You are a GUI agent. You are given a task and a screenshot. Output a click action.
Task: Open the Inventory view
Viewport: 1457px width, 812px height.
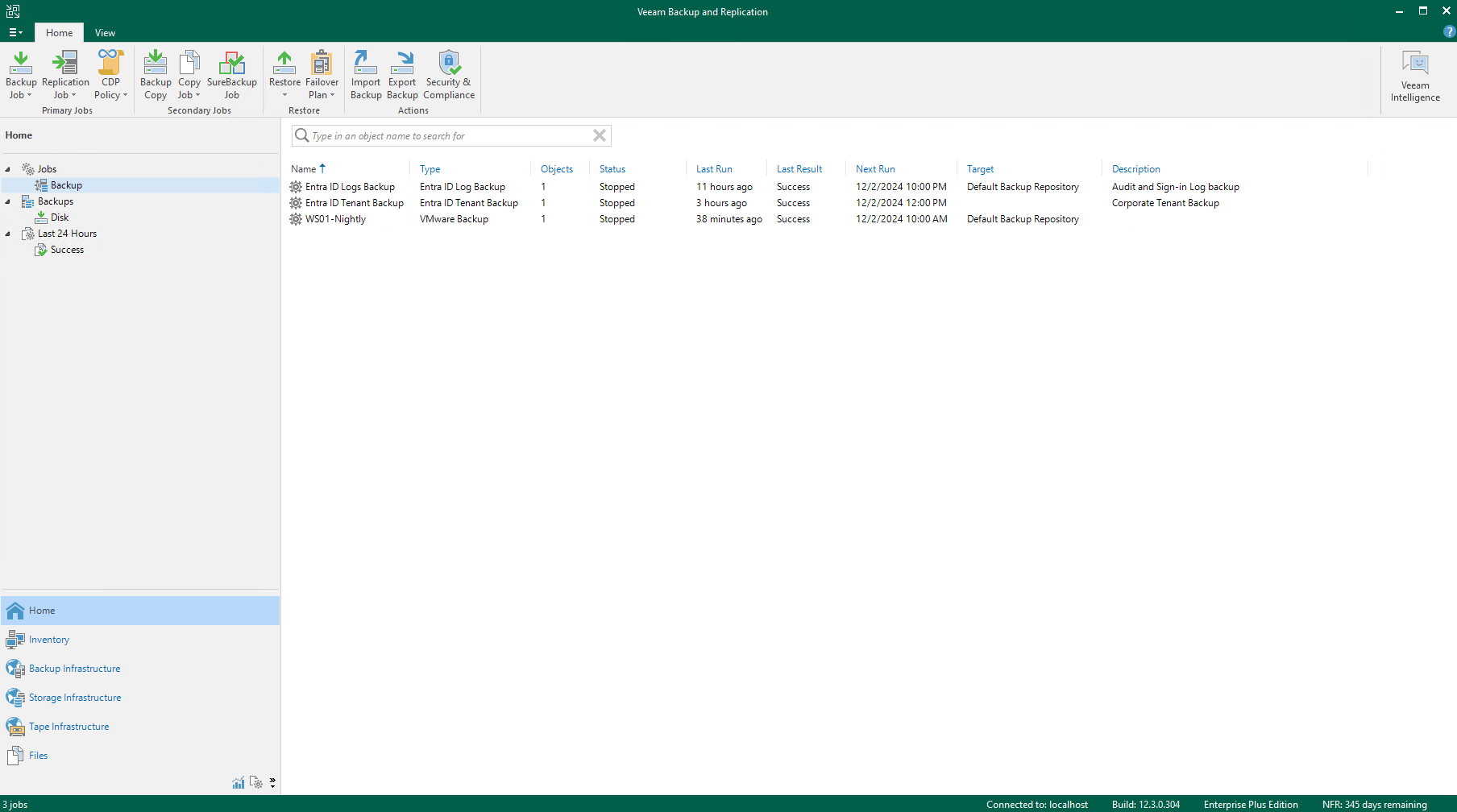point(49,640)
